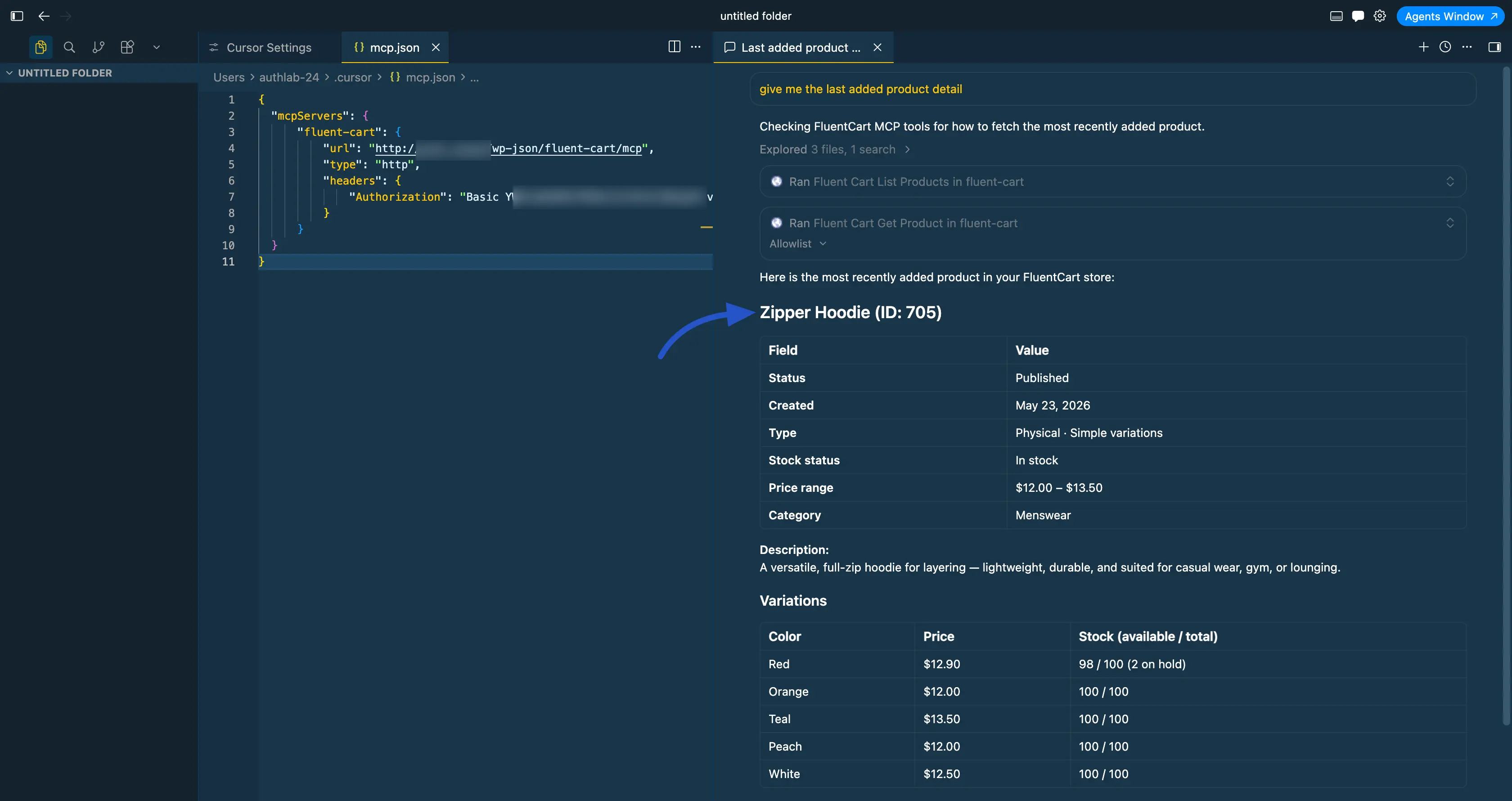Expand the Fluent Cart Get Product tool call
Viewport: 1512px width, 801px height.
click(x=1450, y=223)
